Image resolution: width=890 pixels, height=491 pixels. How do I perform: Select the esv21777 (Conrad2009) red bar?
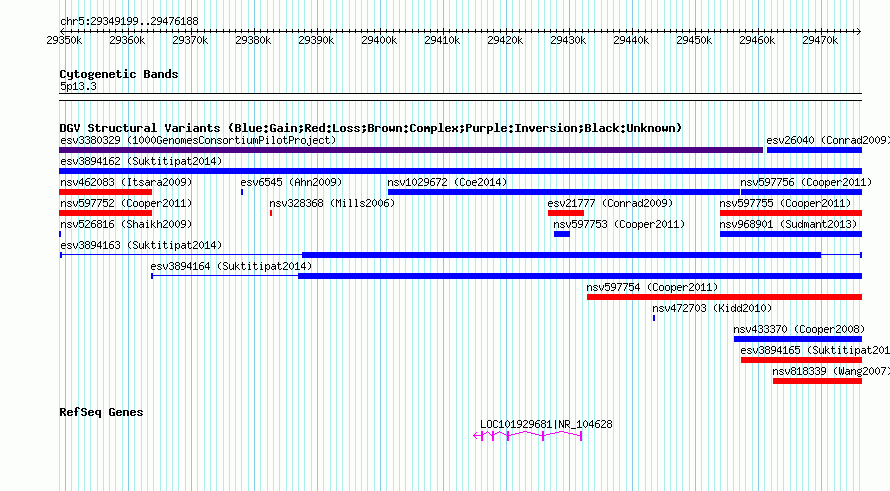(x=566, y=213)
